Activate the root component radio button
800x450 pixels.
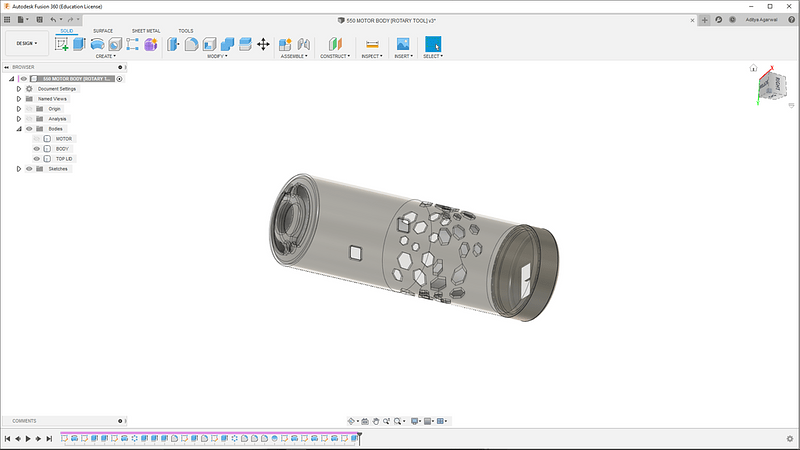[119, 79]
